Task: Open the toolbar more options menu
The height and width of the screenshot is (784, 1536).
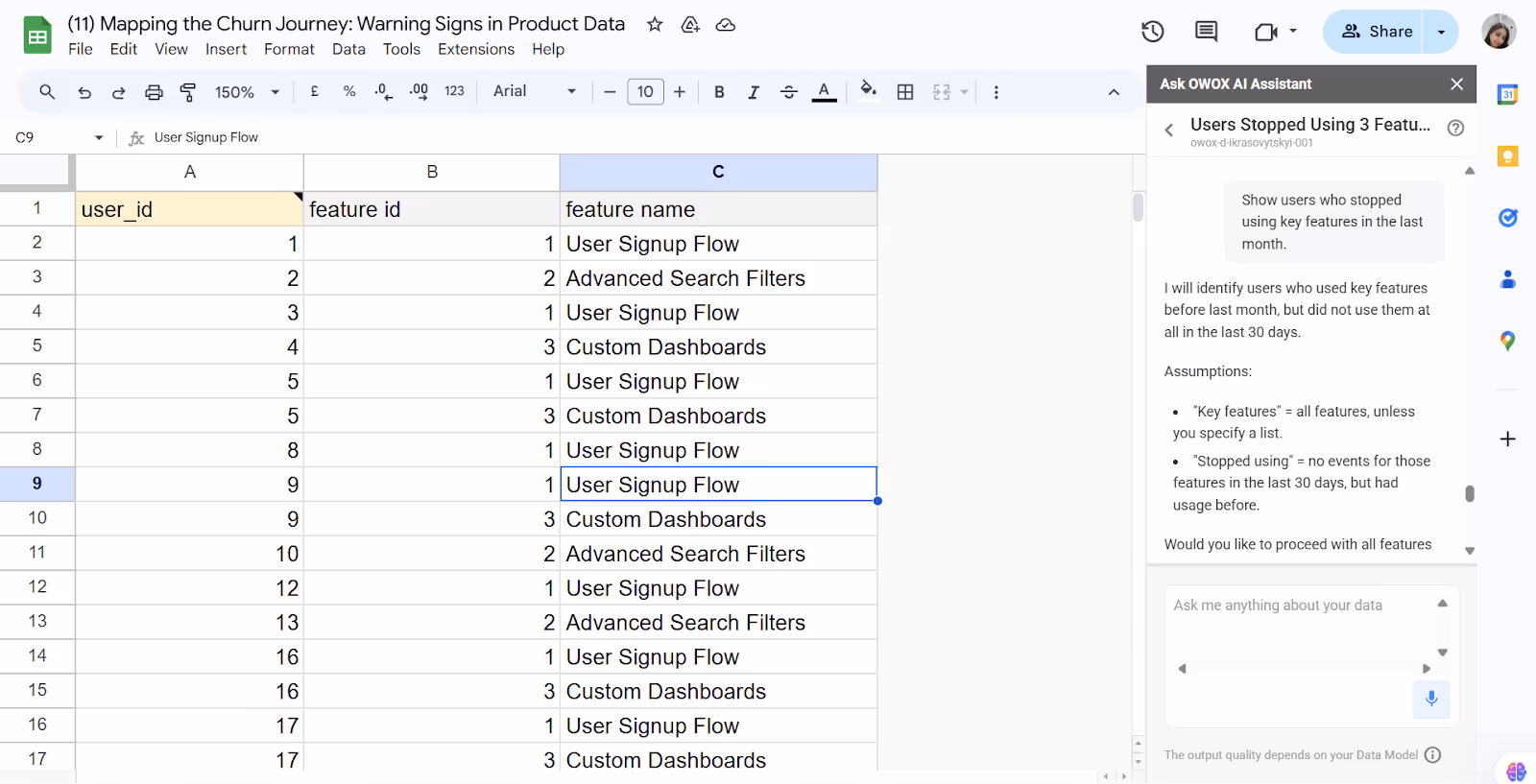Action: pos(996,92)
